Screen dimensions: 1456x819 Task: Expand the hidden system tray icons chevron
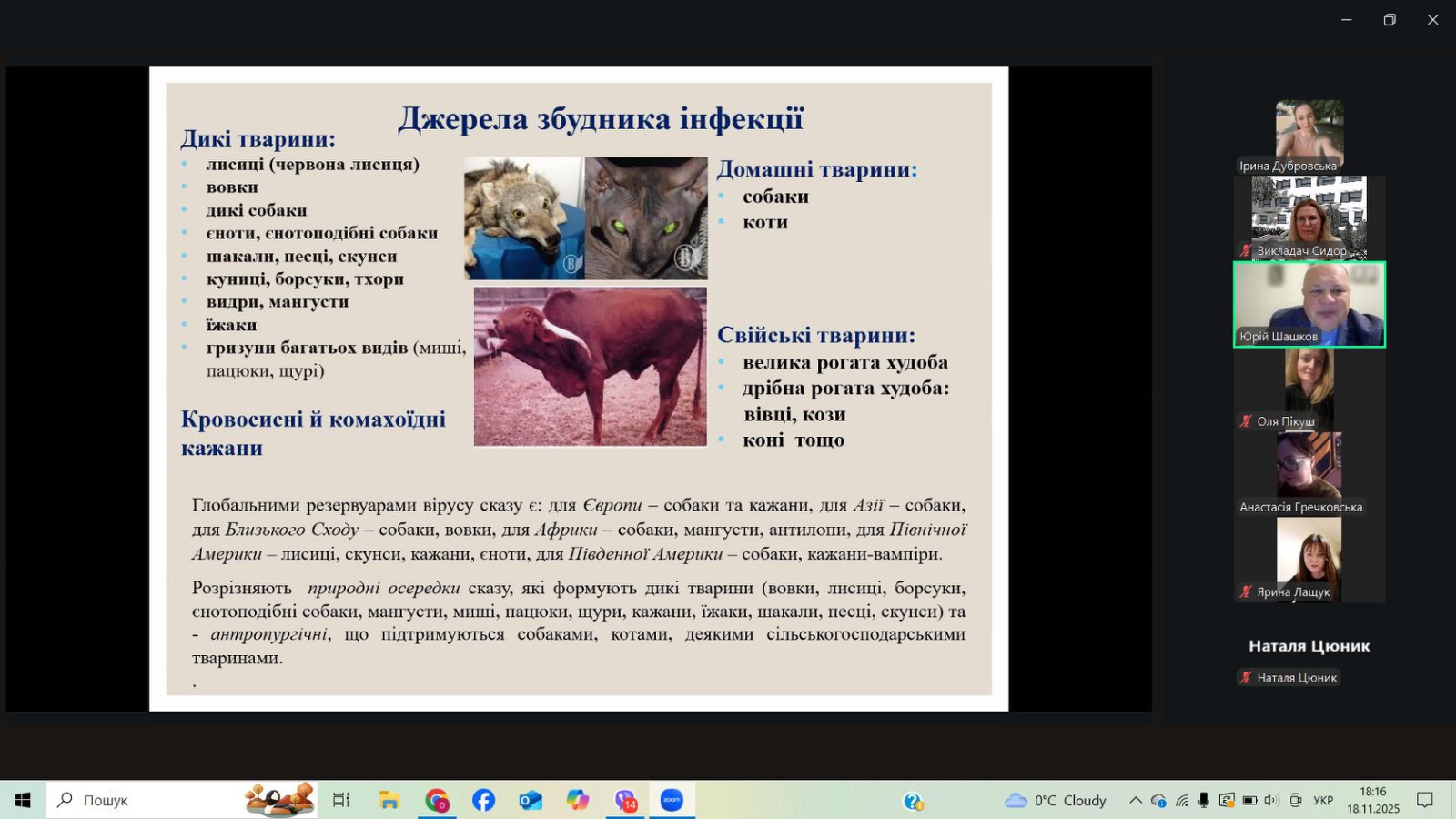[x=1135, y=800]
